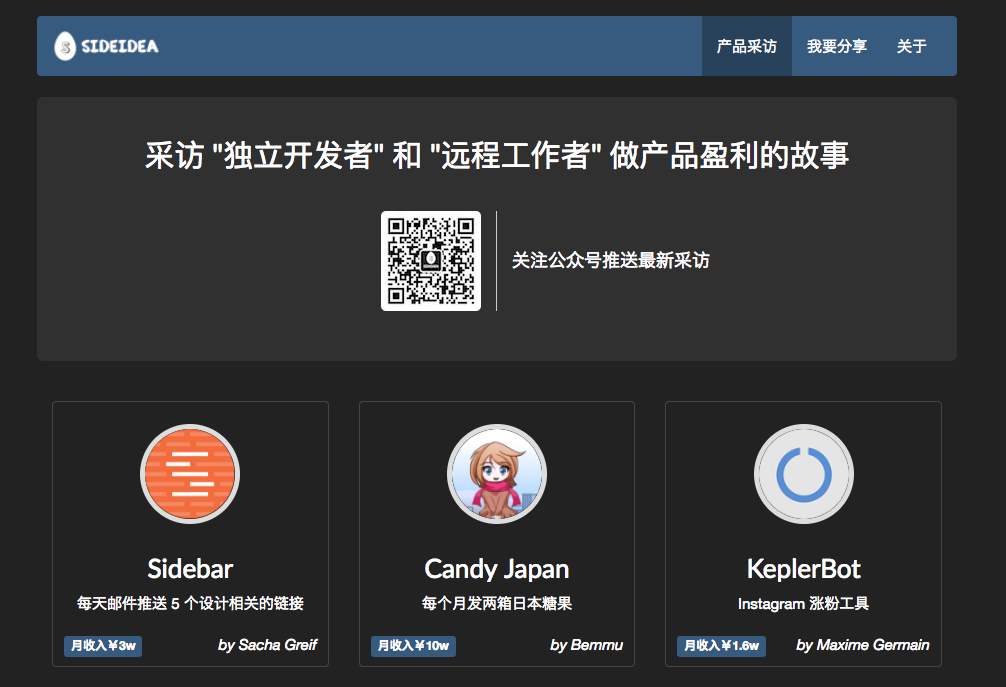
Task: Open the 关于 menu item
Action: click(x=912, y=46)
